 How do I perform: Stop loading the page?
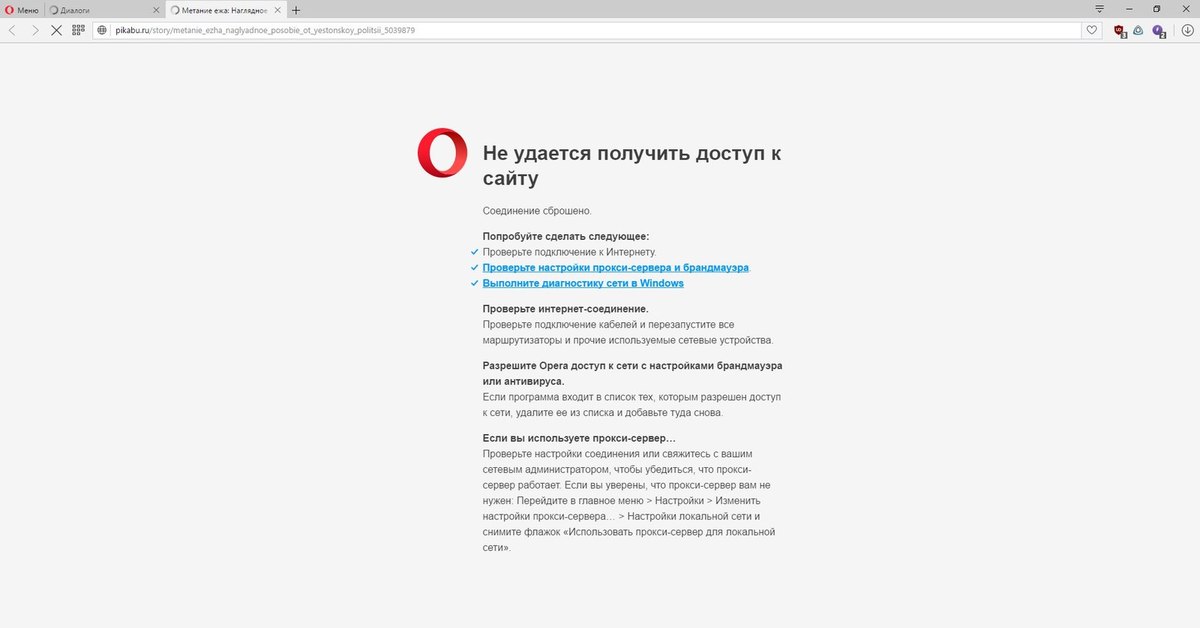click(56, 30)
